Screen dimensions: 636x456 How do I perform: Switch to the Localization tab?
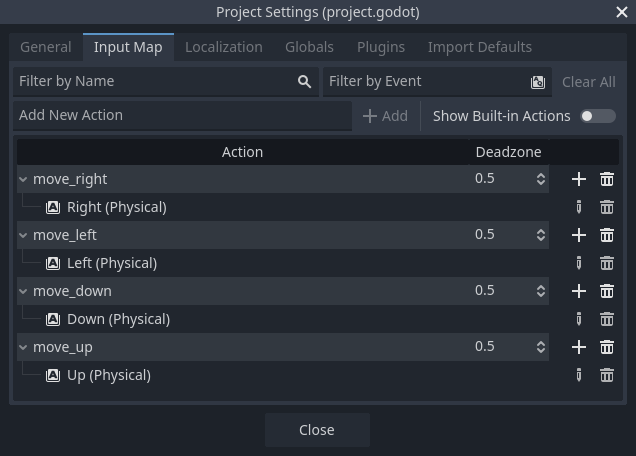coord(223,47)
